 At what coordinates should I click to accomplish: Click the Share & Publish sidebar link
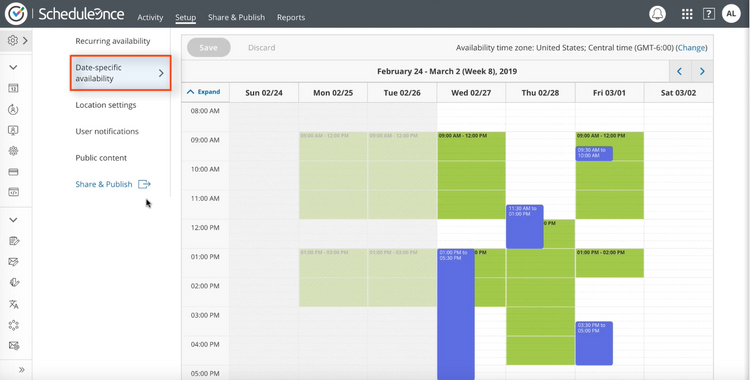104,184
